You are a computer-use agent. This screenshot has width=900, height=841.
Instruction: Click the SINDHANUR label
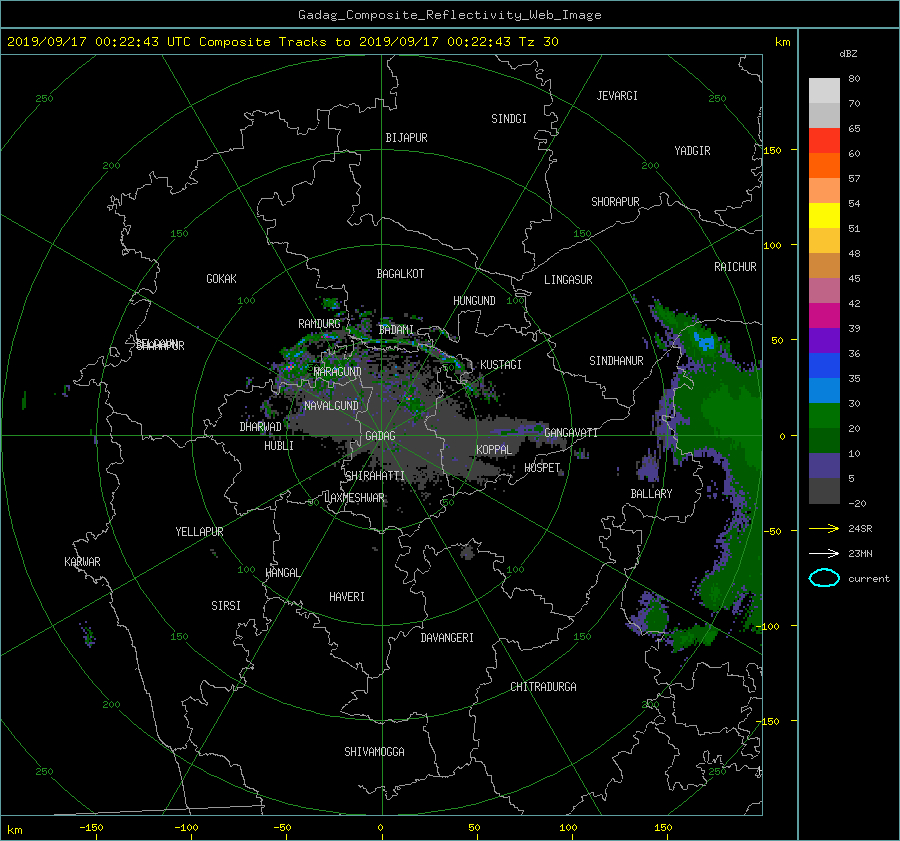click(616, 361)
